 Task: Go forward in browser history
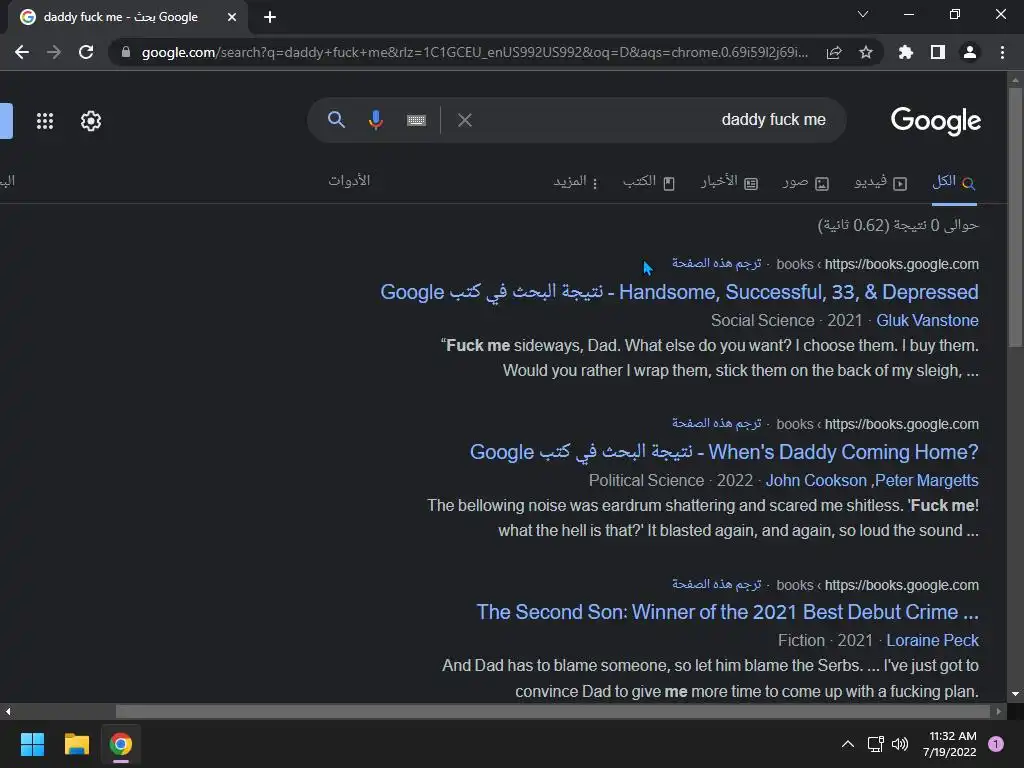point(54,52)
